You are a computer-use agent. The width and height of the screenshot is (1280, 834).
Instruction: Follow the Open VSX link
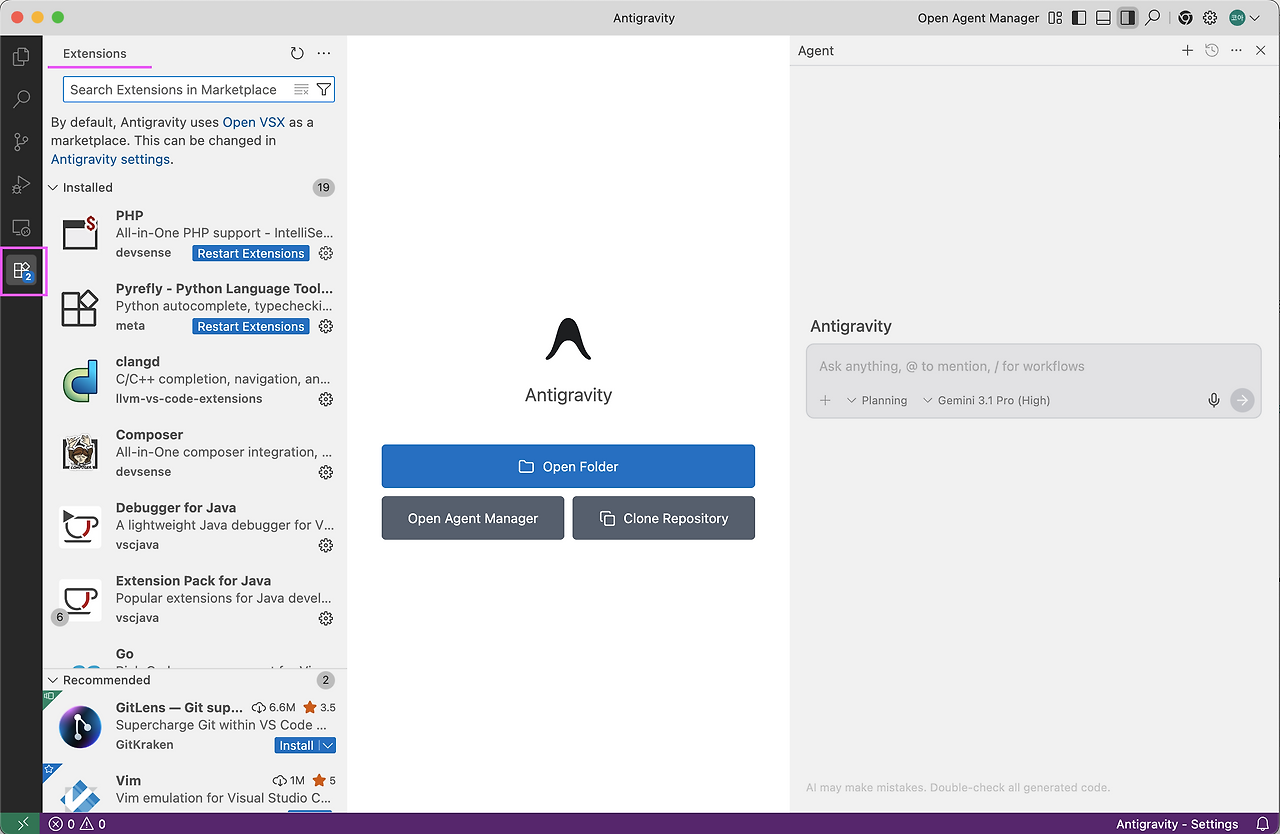coord(254,122)
